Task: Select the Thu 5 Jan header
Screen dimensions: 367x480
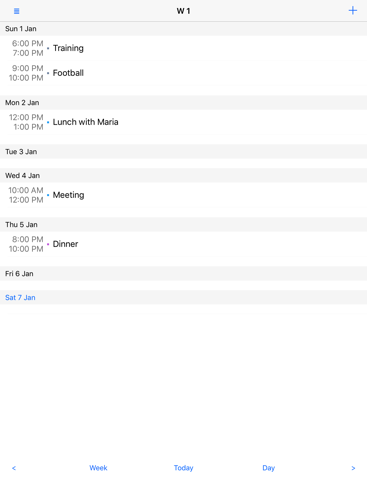Action: tap(183, 225)
